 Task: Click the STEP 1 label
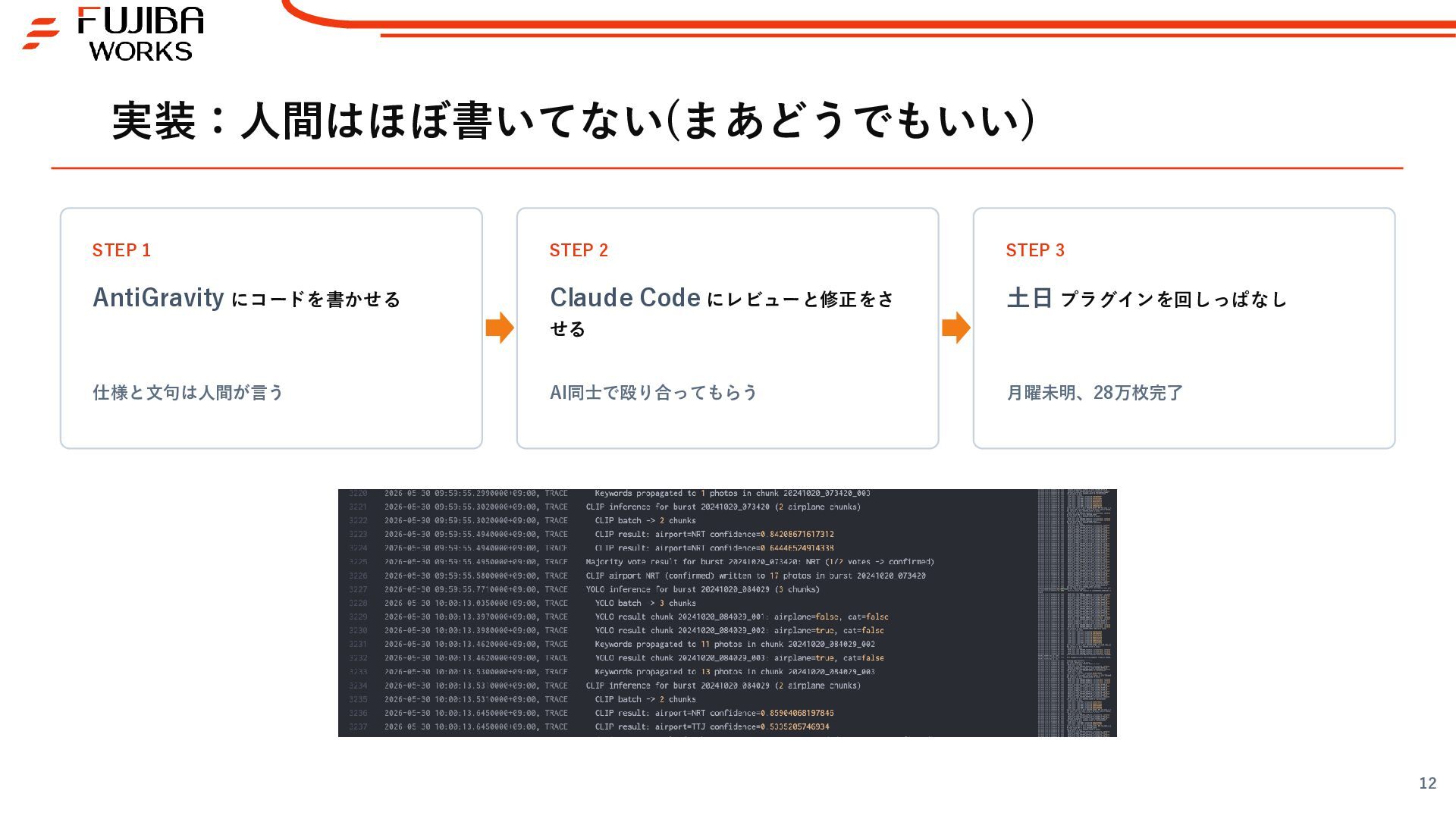pyautogui.click(x=121, y=250)
